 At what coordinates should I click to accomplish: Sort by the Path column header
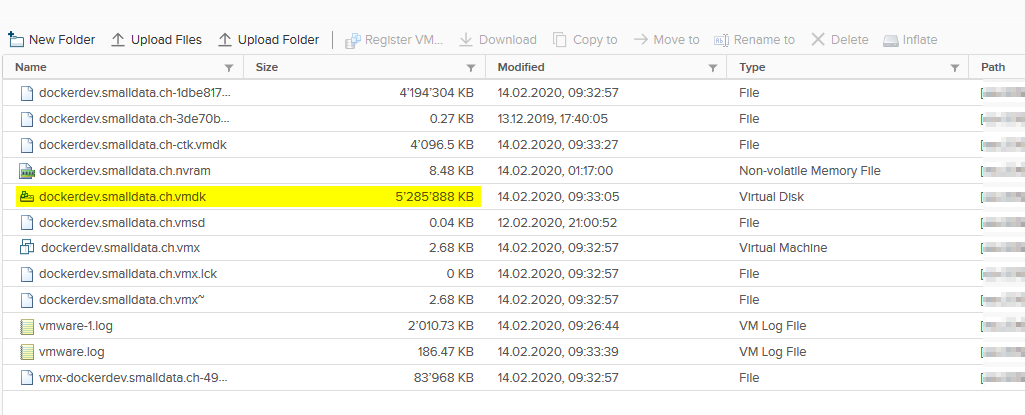[993, 67]
